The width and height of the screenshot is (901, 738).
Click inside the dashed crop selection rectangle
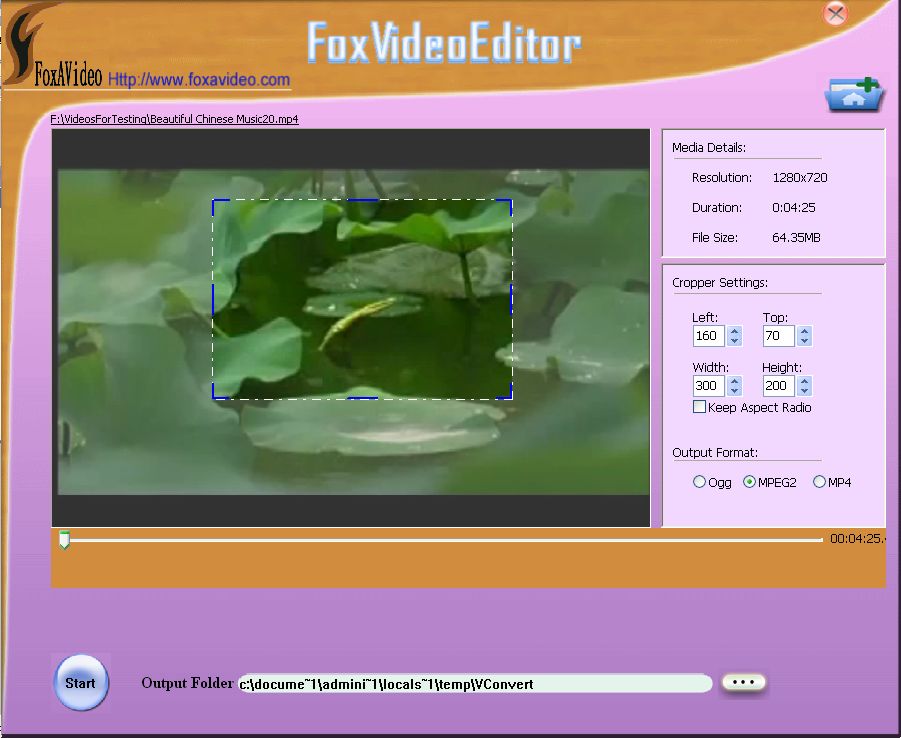tap(362, 299)
